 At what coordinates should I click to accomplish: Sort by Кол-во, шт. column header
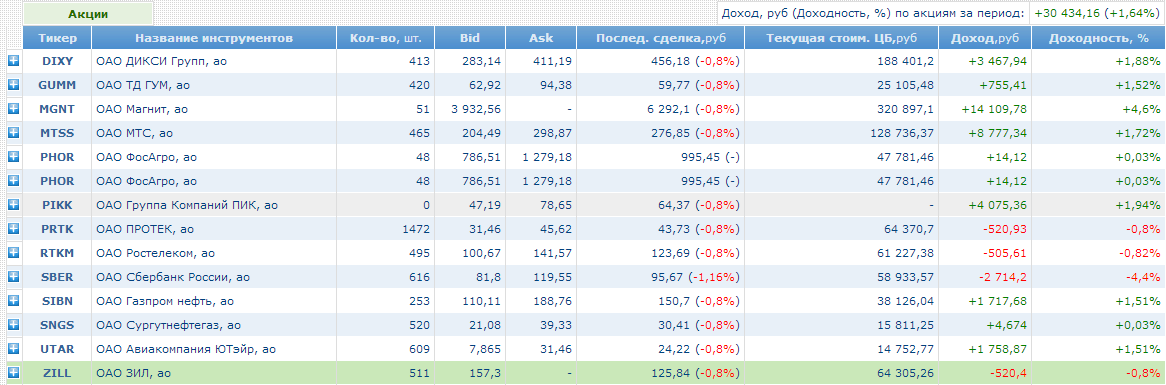point(385,38)
